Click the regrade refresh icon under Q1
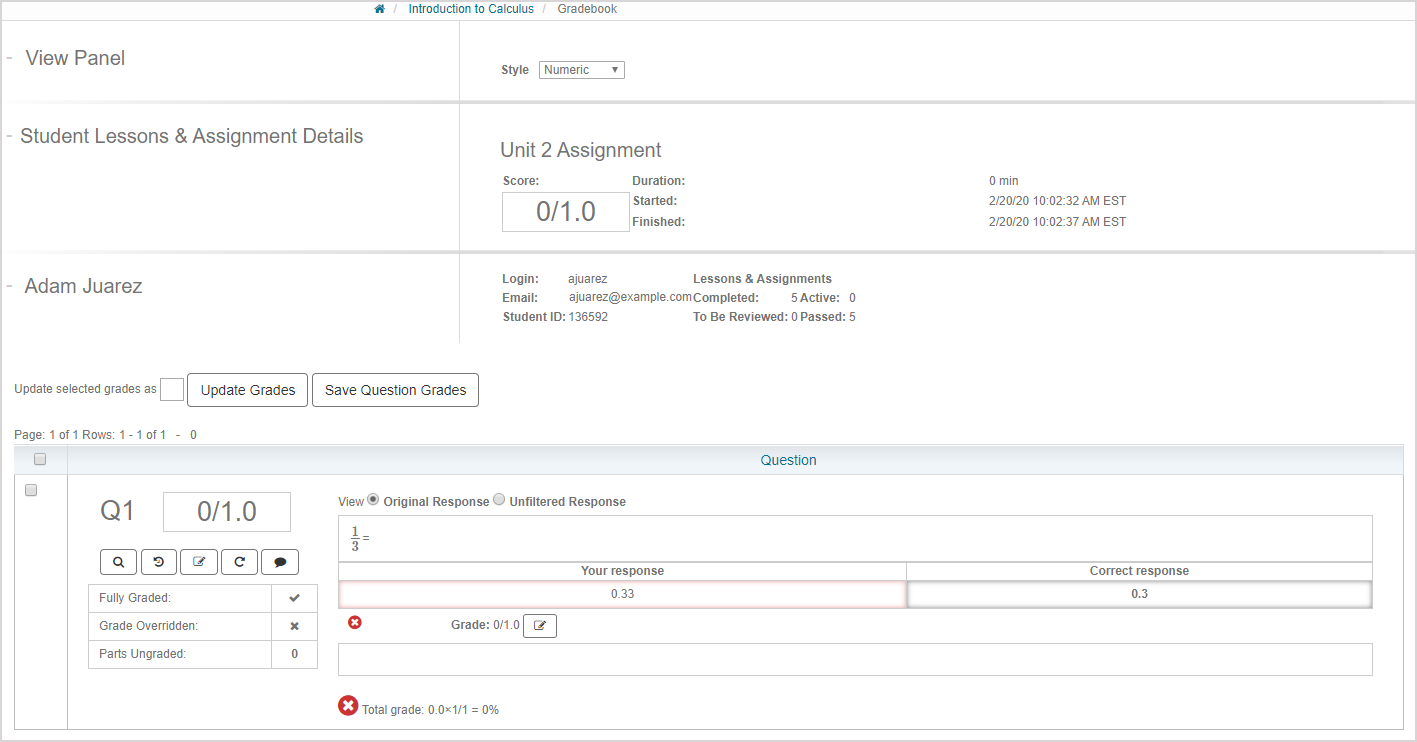Screen dimensions: 1417x742 (239, 561)
